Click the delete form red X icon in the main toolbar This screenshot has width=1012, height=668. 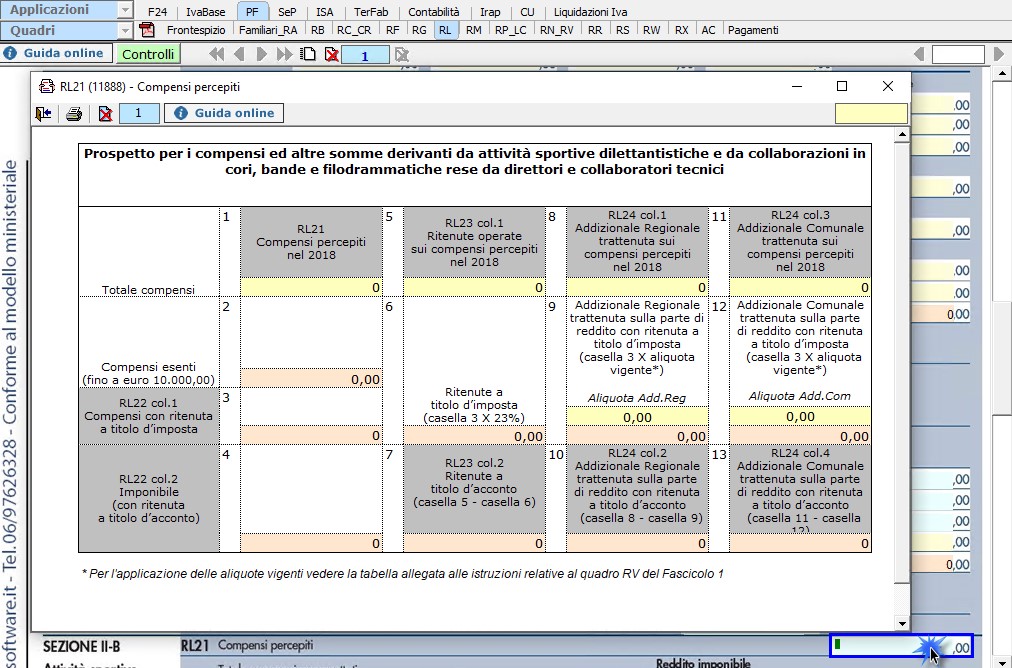coord(331,55)
